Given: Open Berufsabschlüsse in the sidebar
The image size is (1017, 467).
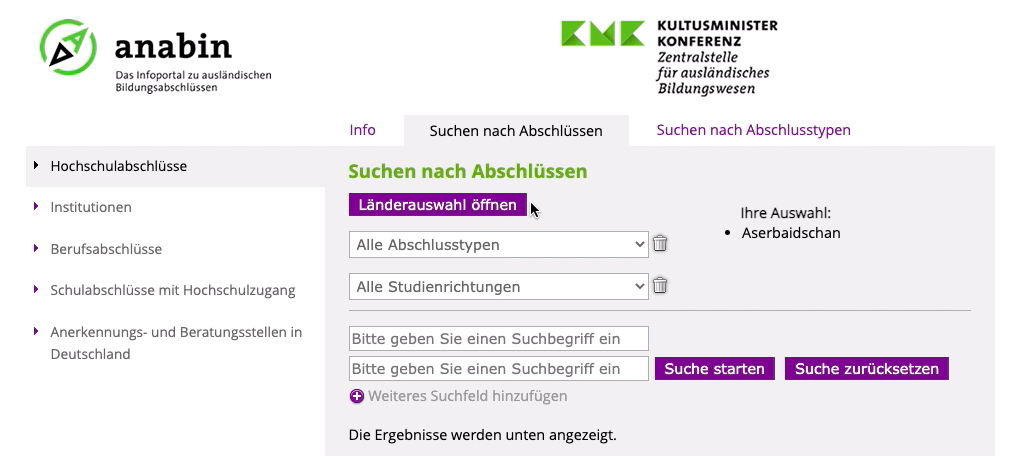Looking at the screenshot, I should click(x=106, y=249).
